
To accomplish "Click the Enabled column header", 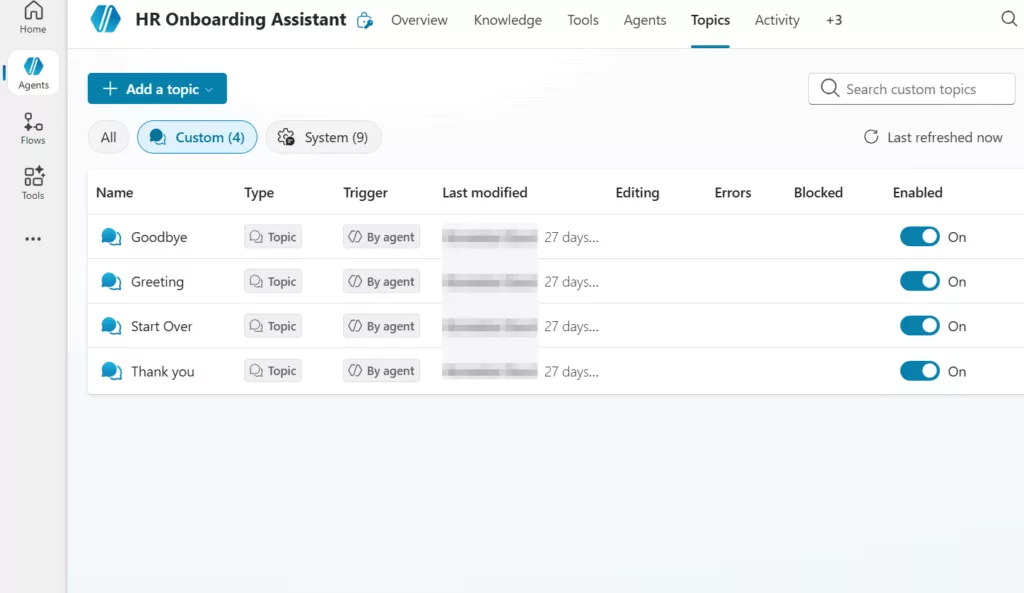I will tap(918, 193).
